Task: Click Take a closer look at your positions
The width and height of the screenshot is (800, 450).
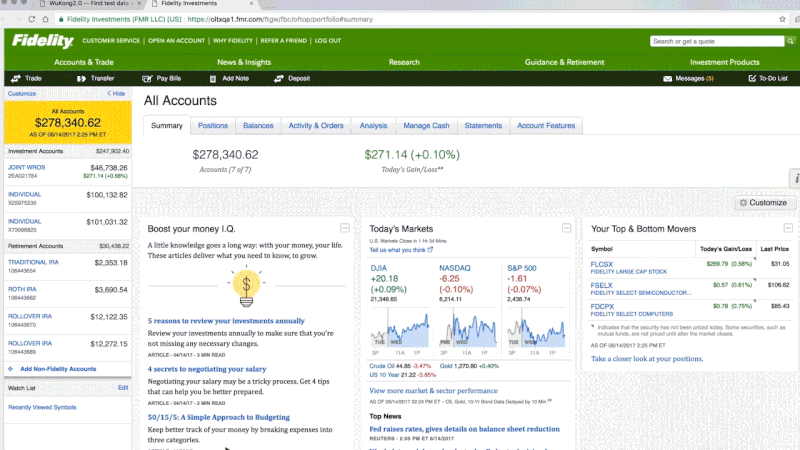Action: (646, 359)
